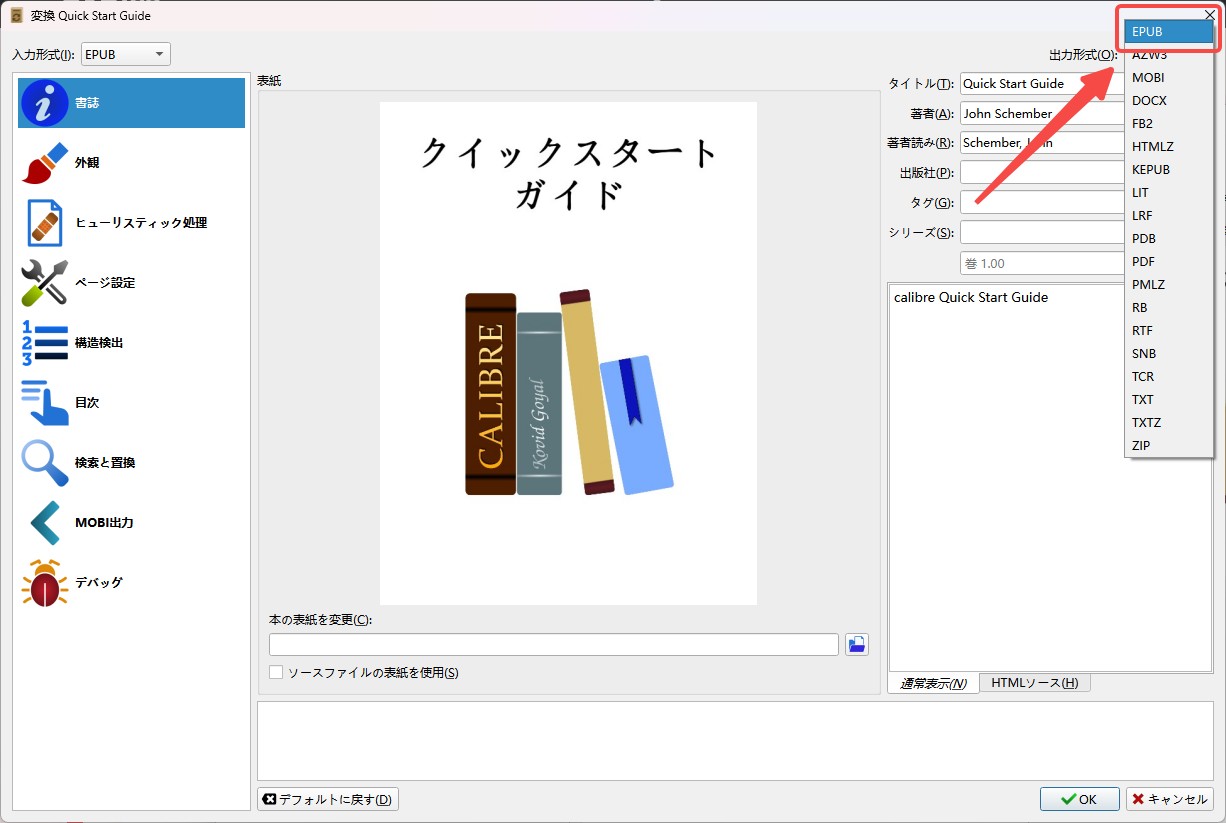Click the OK button
The width and height of the screenshot is (1226, 823).
pos(1080,799)
